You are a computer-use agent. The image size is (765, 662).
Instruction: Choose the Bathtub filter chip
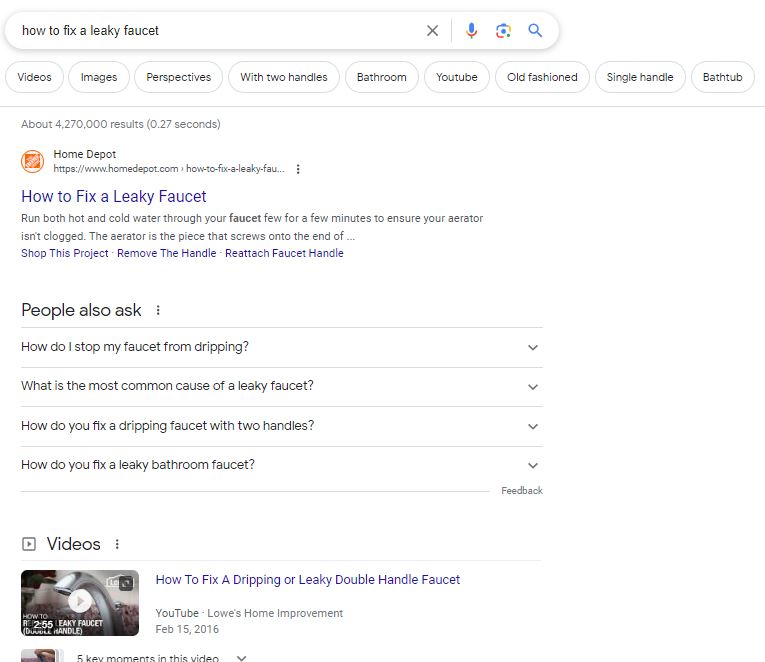click(x=723, y=77)
